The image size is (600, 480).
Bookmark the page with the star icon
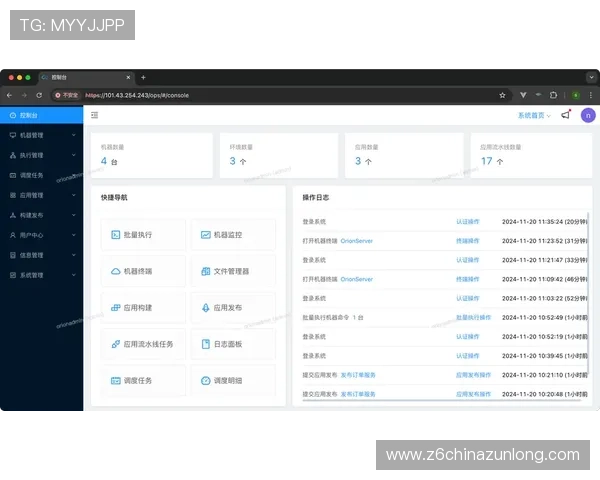coord(502,95)
